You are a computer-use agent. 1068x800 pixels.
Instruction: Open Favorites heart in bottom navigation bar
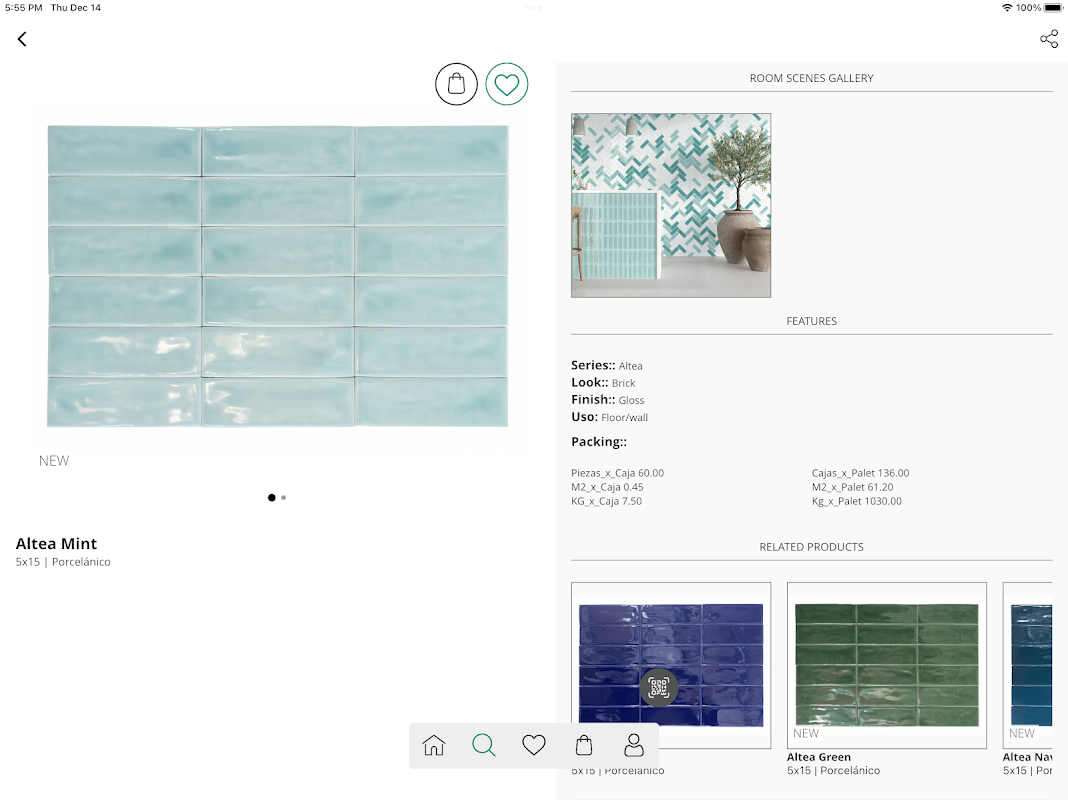pyautogui.click(x=534, y=745)
